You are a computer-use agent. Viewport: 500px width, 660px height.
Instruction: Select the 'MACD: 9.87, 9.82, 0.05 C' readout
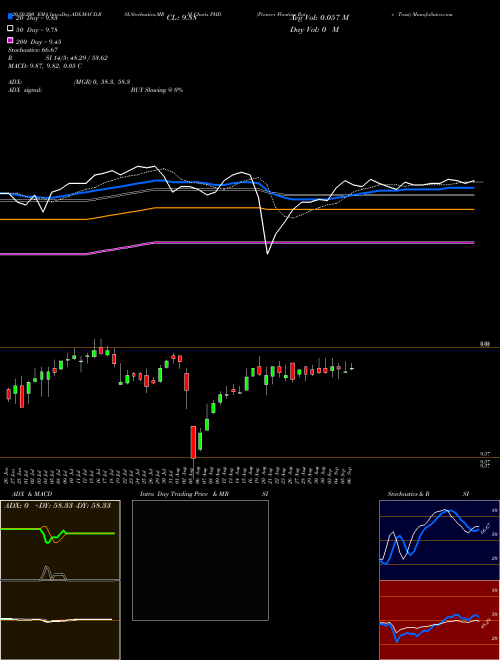(45, 66)
